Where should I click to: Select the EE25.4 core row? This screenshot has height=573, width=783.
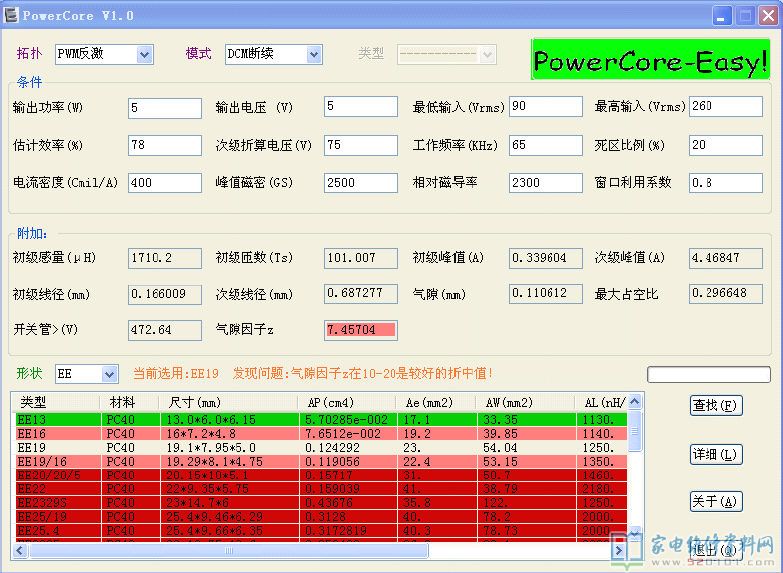[321, 531]
